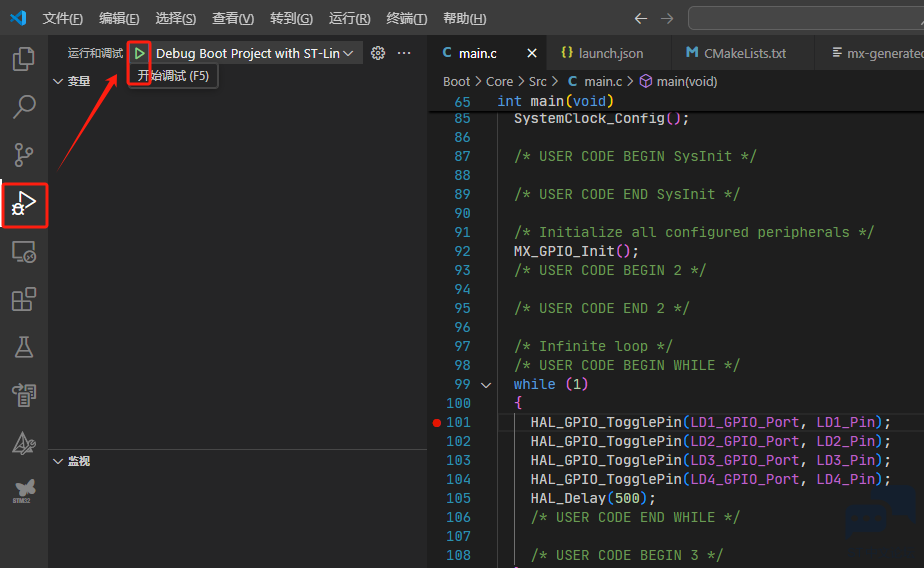Select the Debug Boot Project with ST-Lin configuration dropdown

(x=253, y=54)
